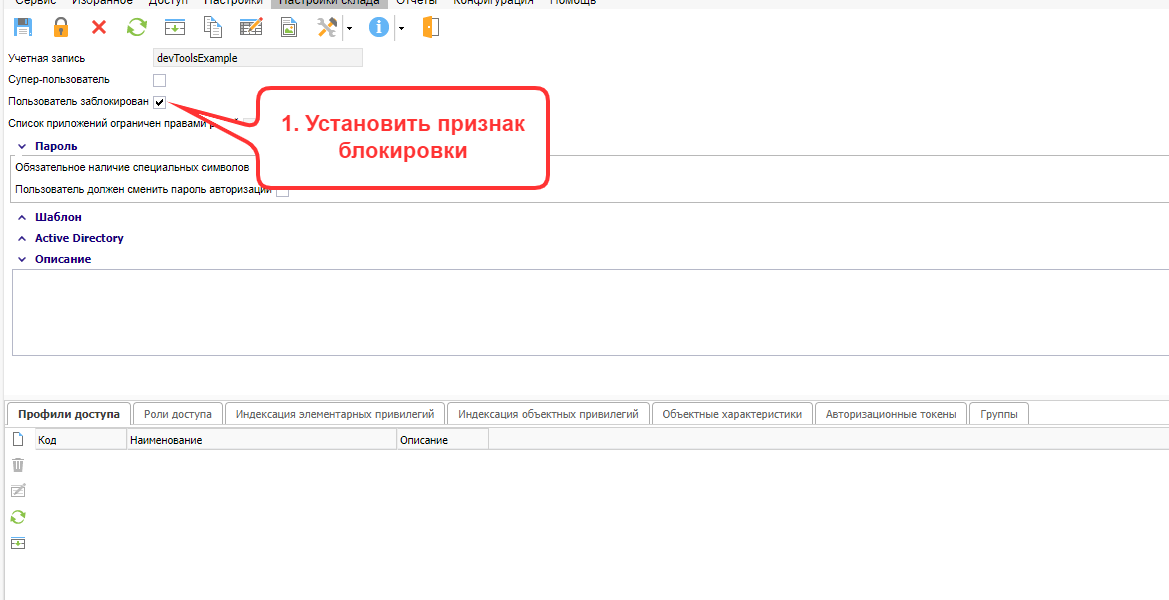The image size is (1169, 600).
Task: Expand the Шаблон section
Action: [22, 217]
